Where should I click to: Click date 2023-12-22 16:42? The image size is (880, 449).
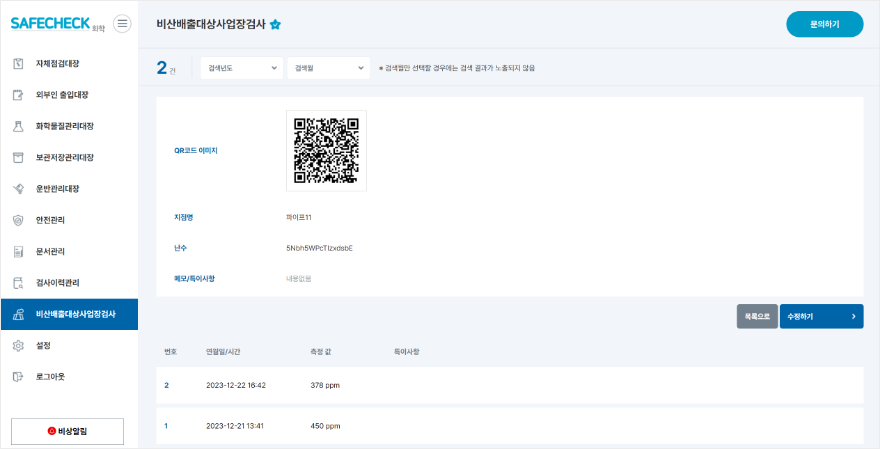(236, 386)
